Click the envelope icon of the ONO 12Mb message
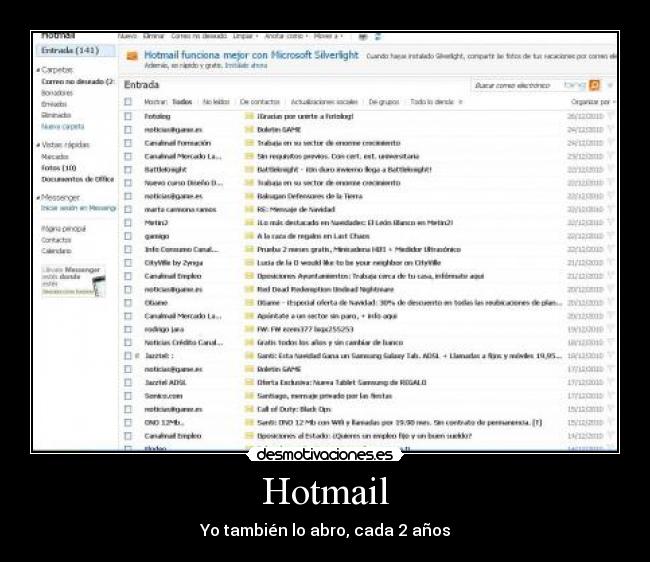The width and height of the screenshot is (650, 562). pos(249,422)
